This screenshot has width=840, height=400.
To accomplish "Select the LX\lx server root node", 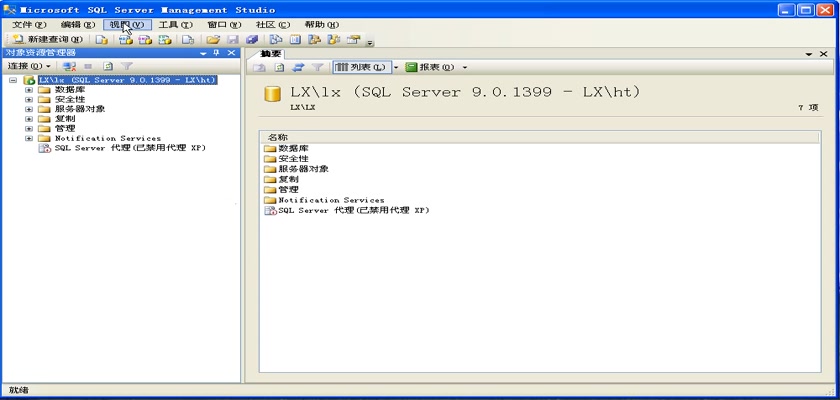I will [128, 80].
